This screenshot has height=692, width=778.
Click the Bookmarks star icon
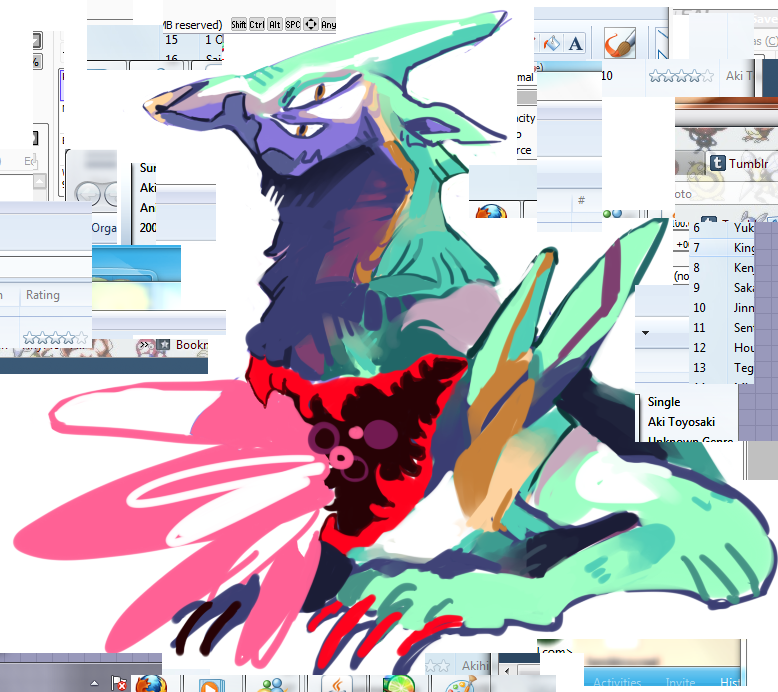point(163,344)
